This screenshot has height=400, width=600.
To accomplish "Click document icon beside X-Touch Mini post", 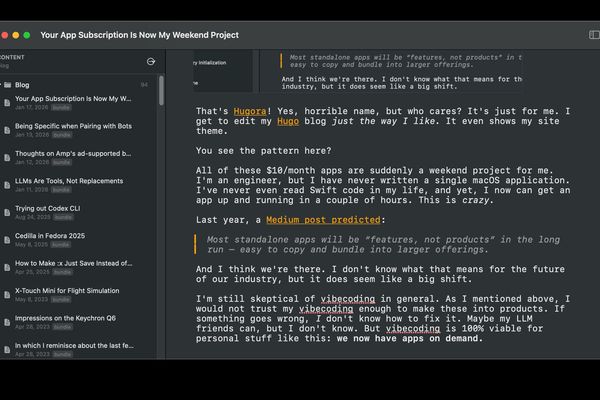I will pos(7,295).
